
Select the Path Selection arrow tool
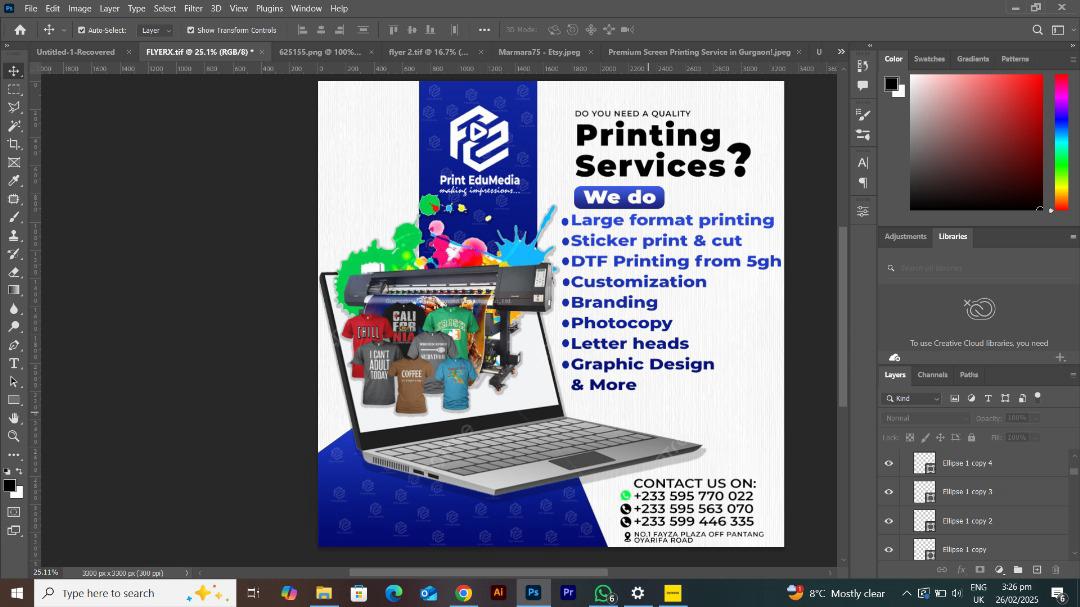click(14, 382)
